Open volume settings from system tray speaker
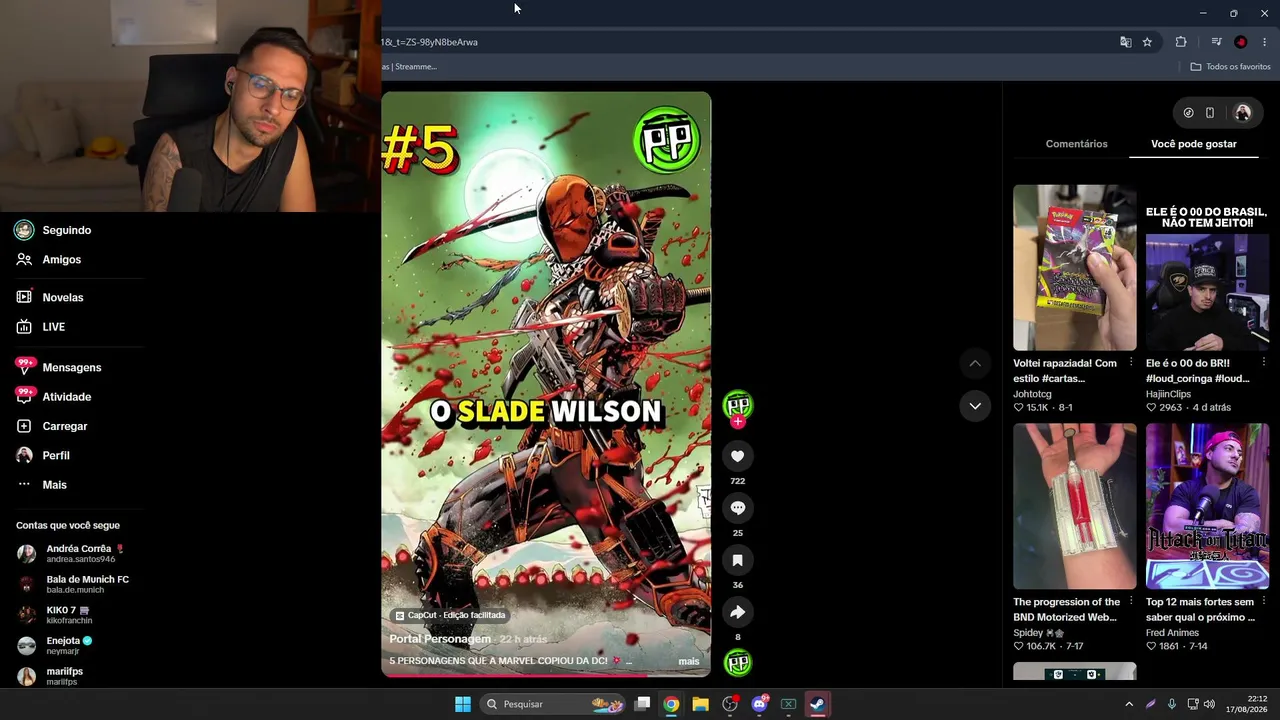The image size is (1280, 720). [x=1209, y=704]
